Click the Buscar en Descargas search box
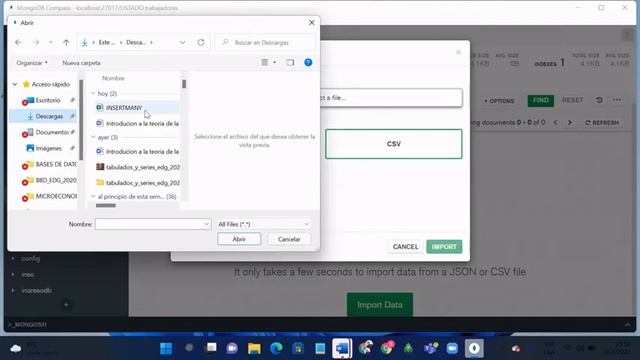The width and height of the screenshot is (640, 360). point(265,42)
